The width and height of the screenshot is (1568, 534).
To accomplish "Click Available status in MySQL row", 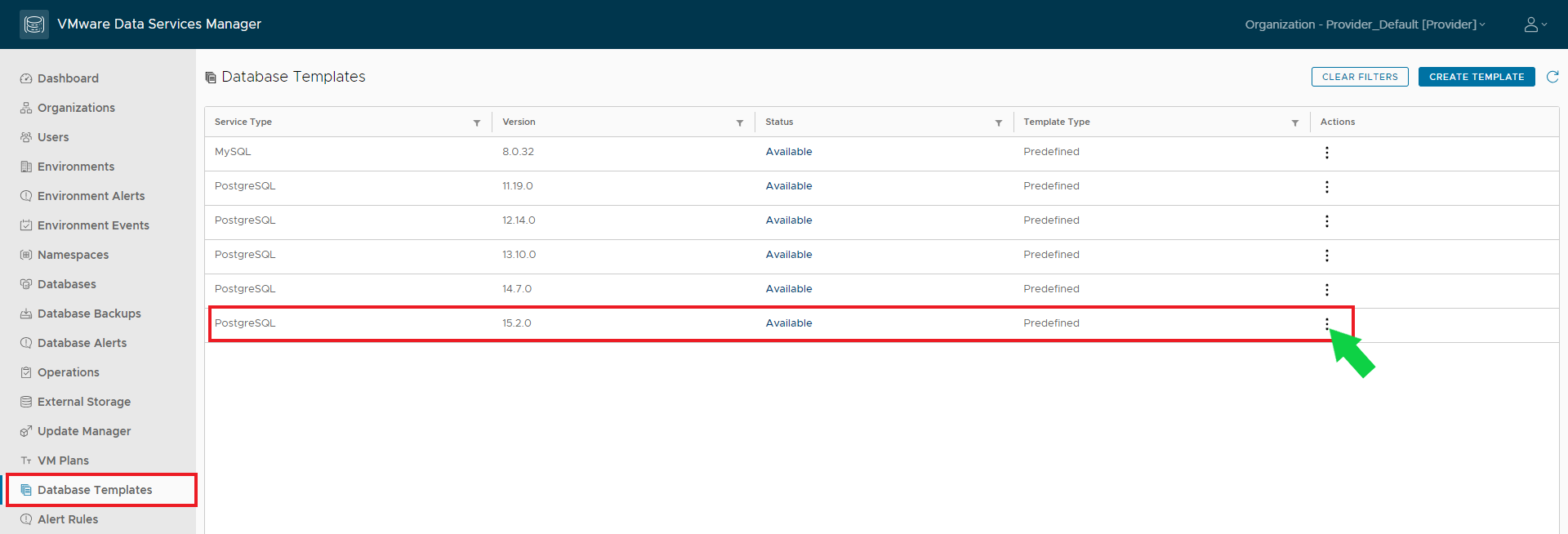I will [x=789, y=152].
